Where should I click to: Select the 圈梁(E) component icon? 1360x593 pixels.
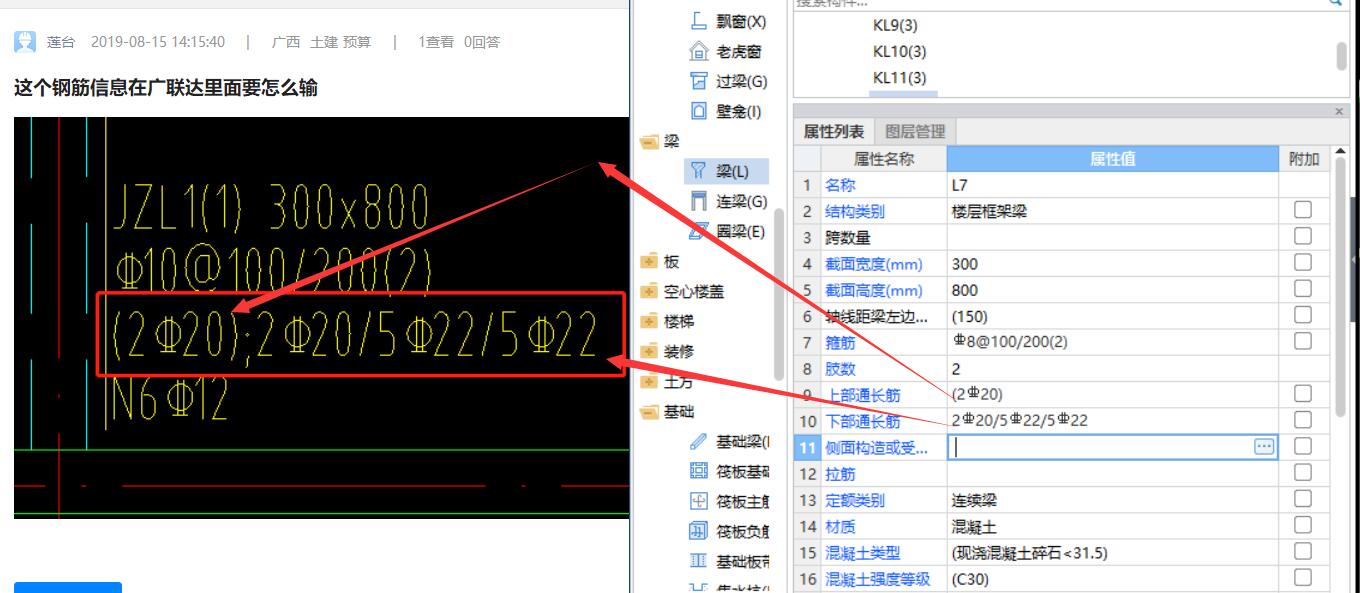[699, 232]
